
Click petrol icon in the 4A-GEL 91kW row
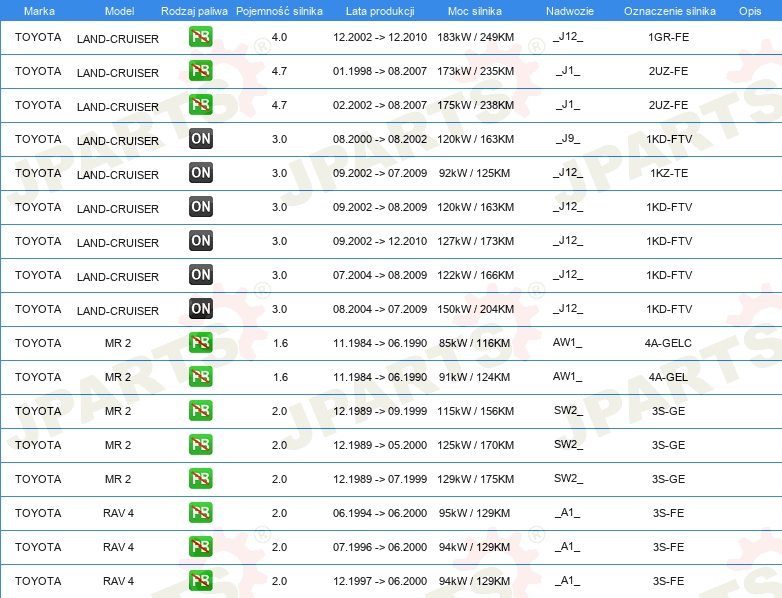200,377
